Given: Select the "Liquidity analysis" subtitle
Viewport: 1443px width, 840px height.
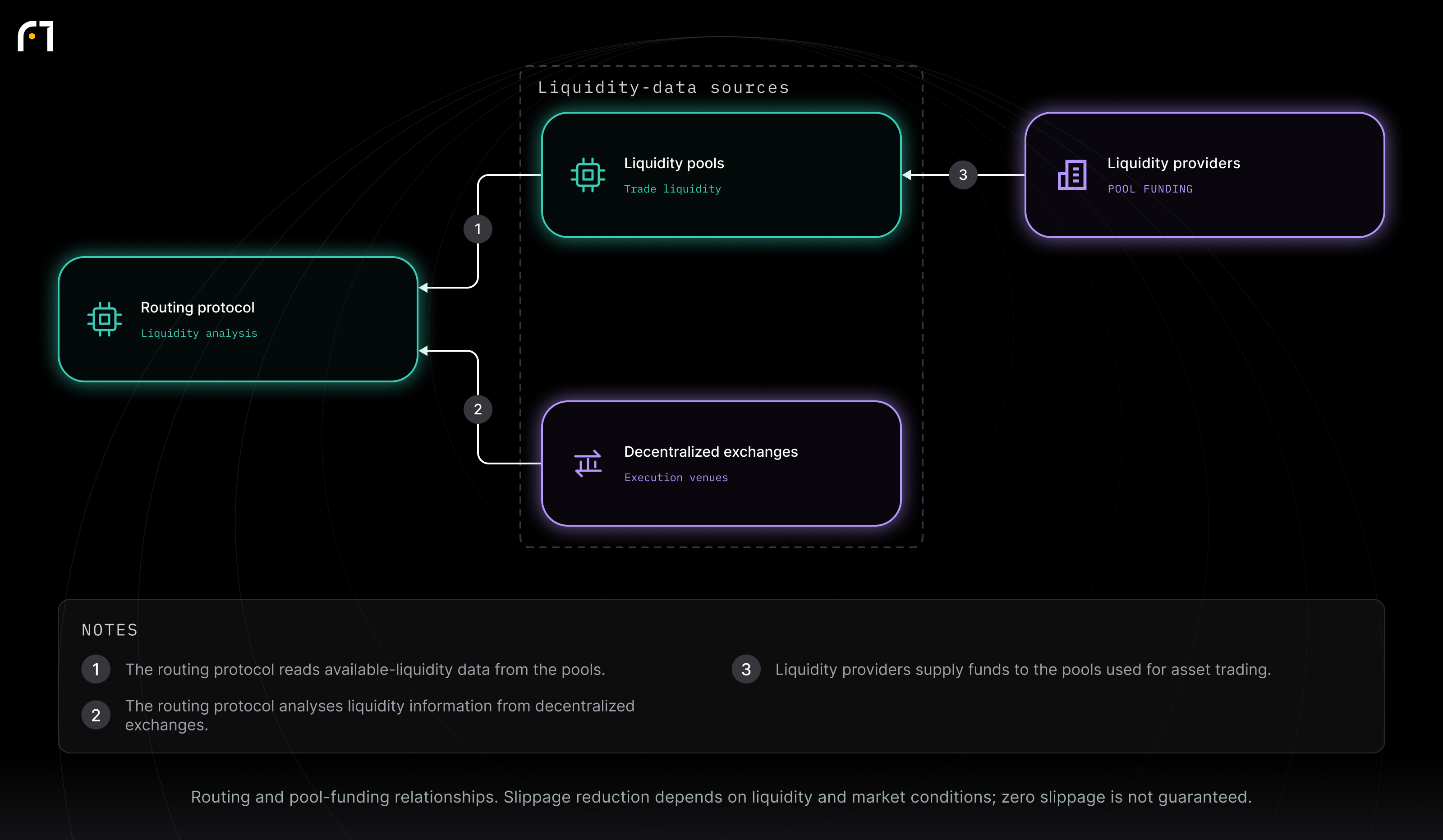Looking at the screenshot, I should (199, 333).
